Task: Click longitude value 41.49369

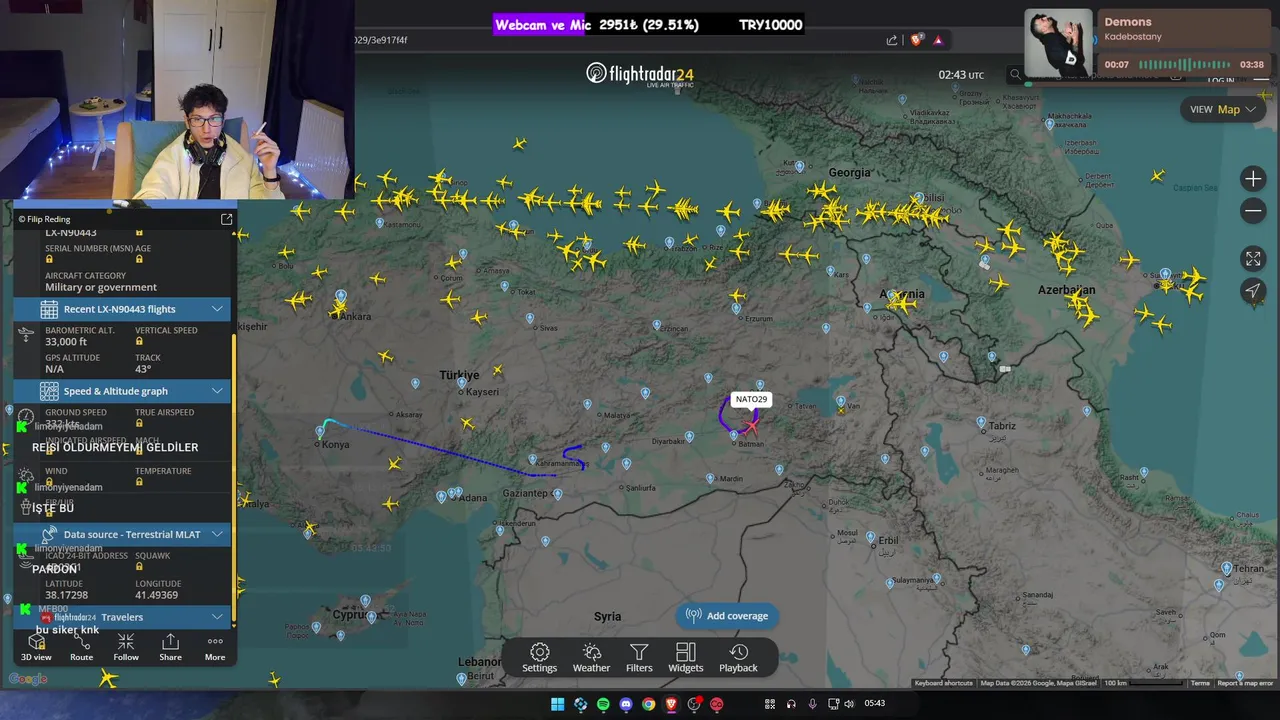Action: [x=156, y=595]
